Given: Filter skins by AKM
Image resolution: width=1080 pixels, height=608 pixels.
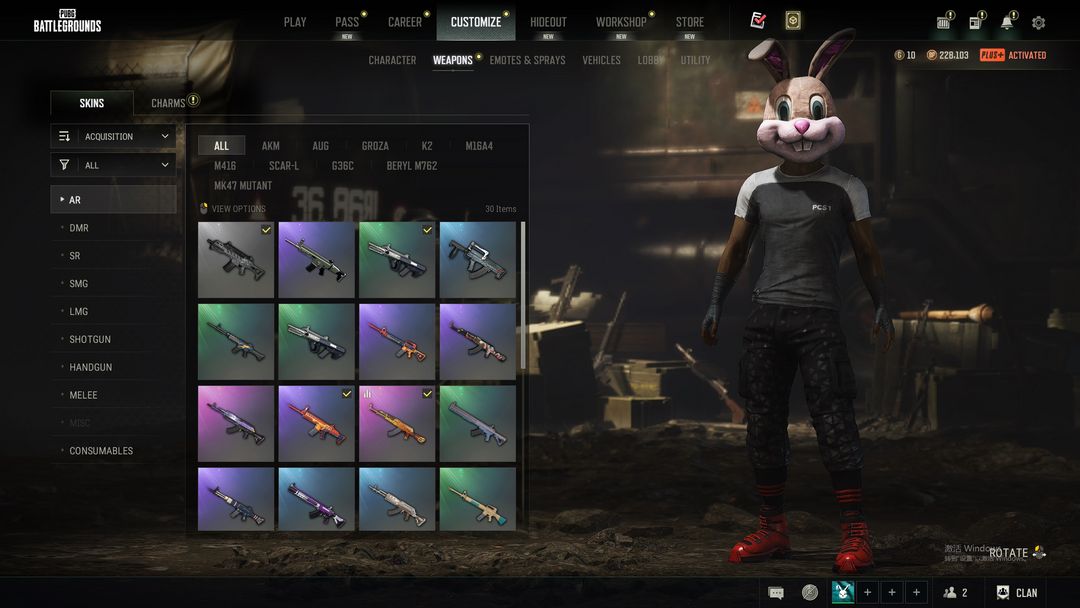Looking at the screenshot, I should click(271, 146).
